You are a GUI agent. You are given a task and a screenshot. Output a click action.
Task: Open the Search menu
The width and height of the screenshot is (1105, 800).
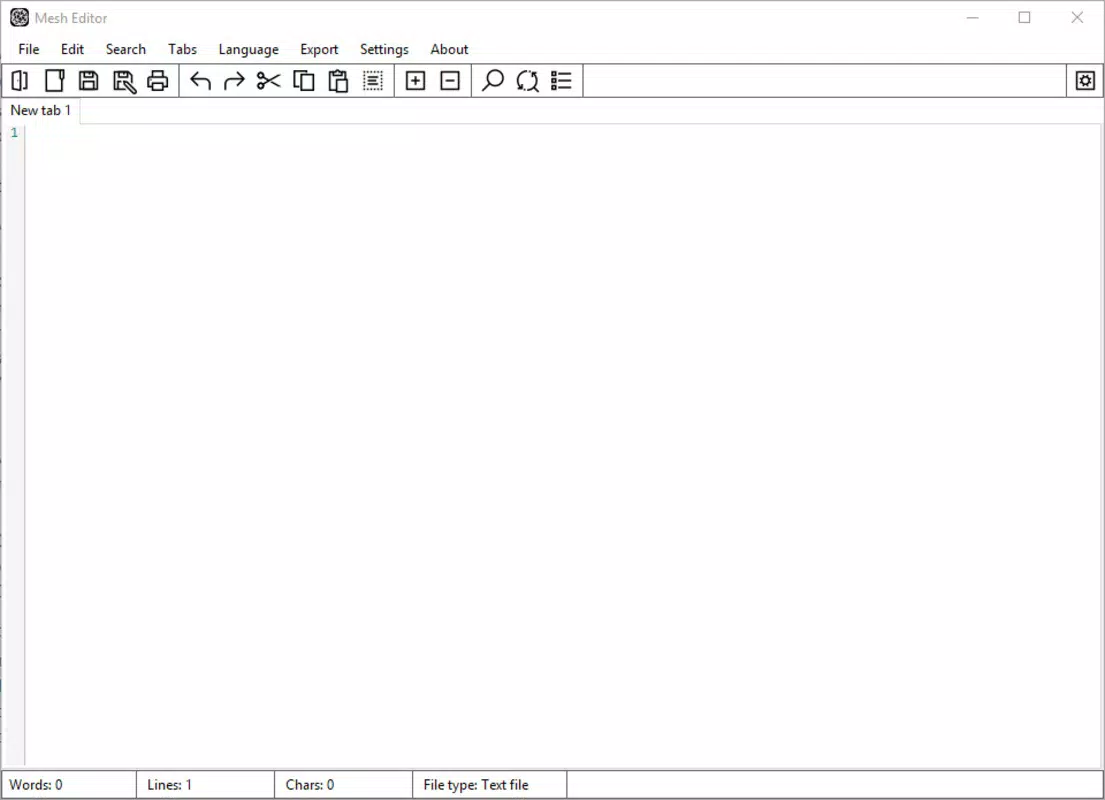tap(125, 49)
